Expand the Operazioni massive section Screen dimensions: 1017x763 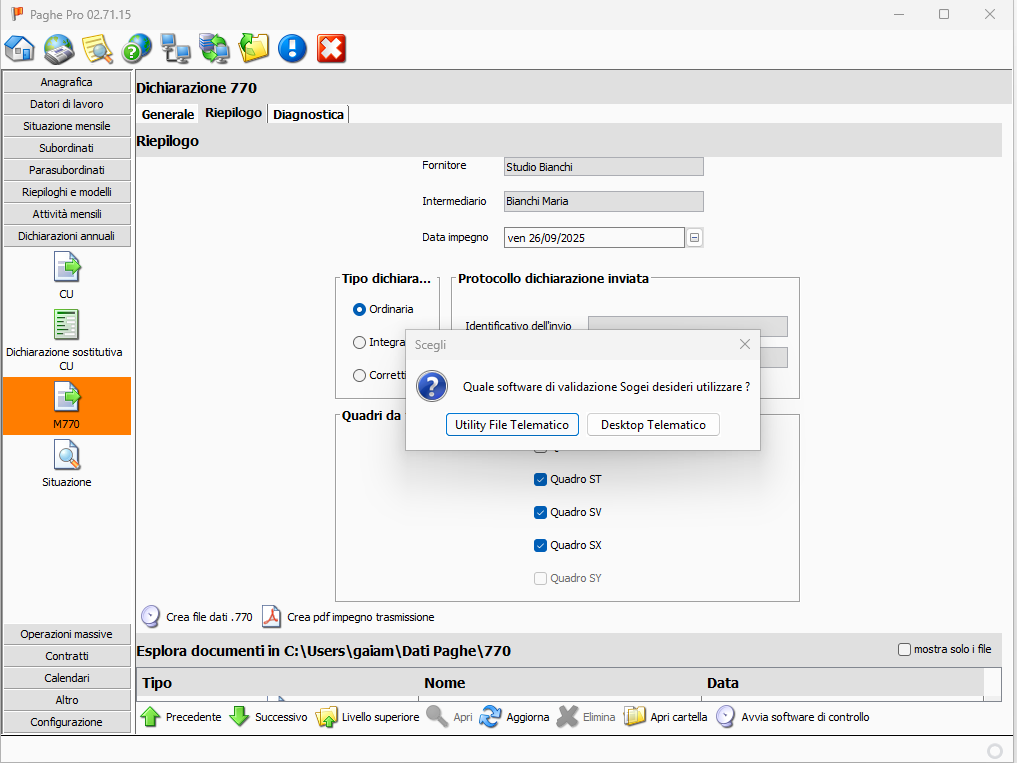tap(66, 634)
